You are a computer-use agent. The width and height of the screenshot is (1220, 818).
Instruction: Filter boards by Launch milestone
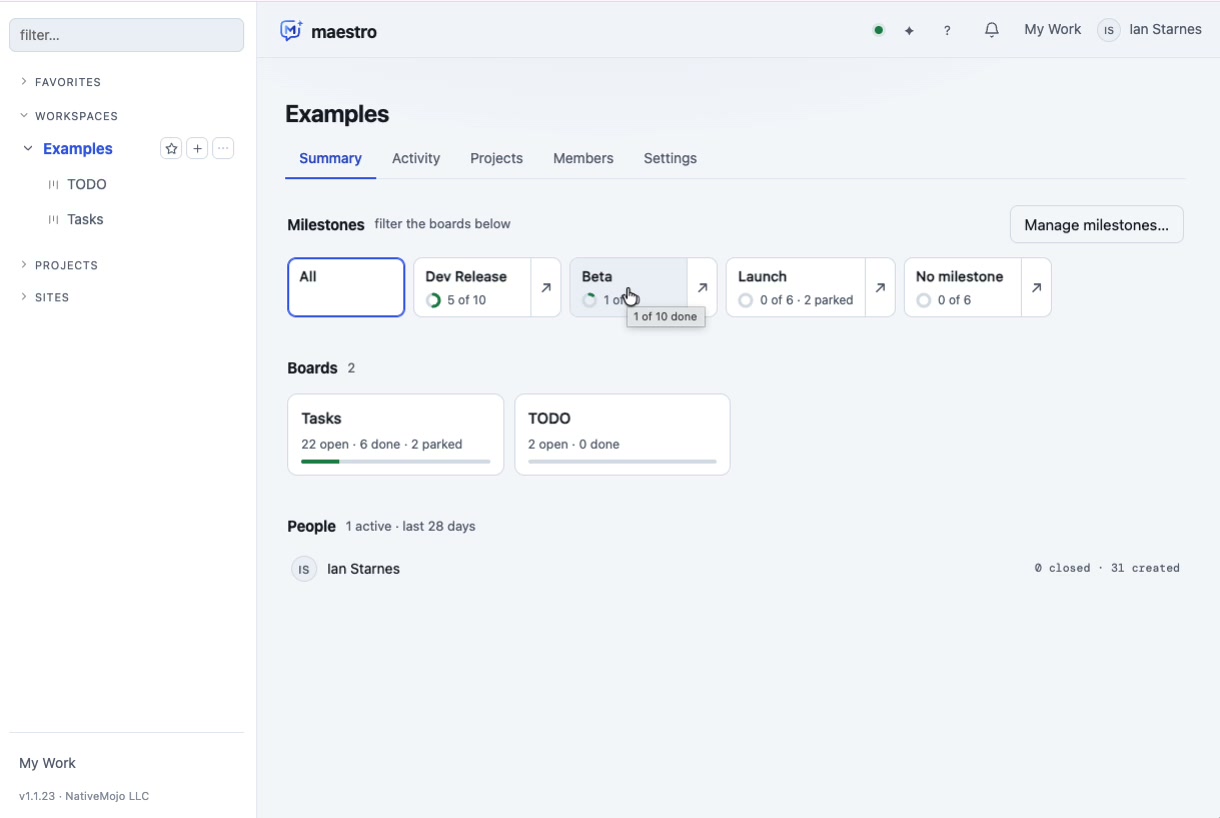pyautogui.click(x=795, y=288)
